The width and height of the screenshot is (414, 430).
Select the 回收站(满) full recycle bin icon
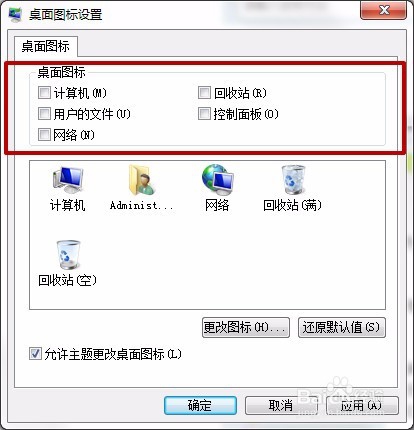pos(293,180)
